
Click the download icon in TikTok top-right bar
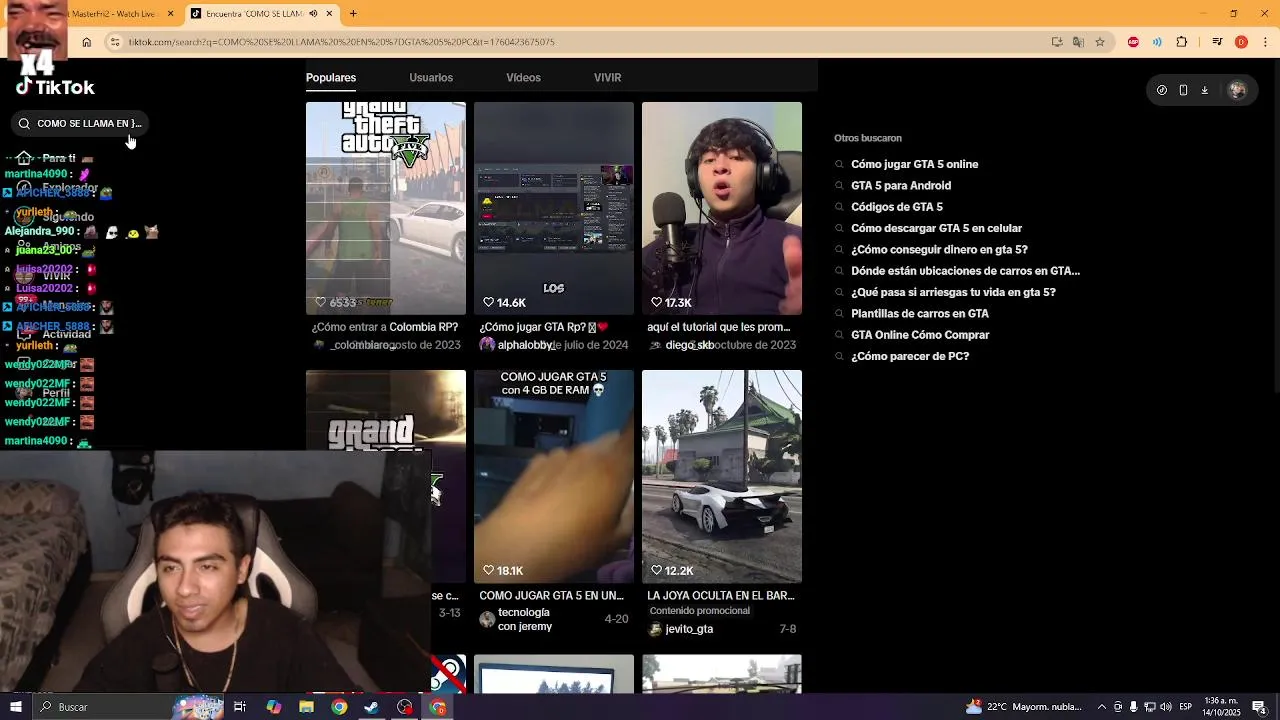(x=1204, y=90)
